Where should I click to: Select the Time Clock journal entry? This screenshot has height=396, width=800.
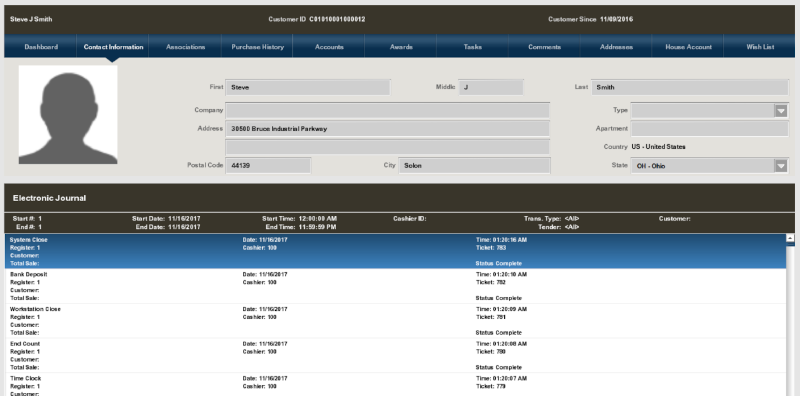tap(395, 385)
